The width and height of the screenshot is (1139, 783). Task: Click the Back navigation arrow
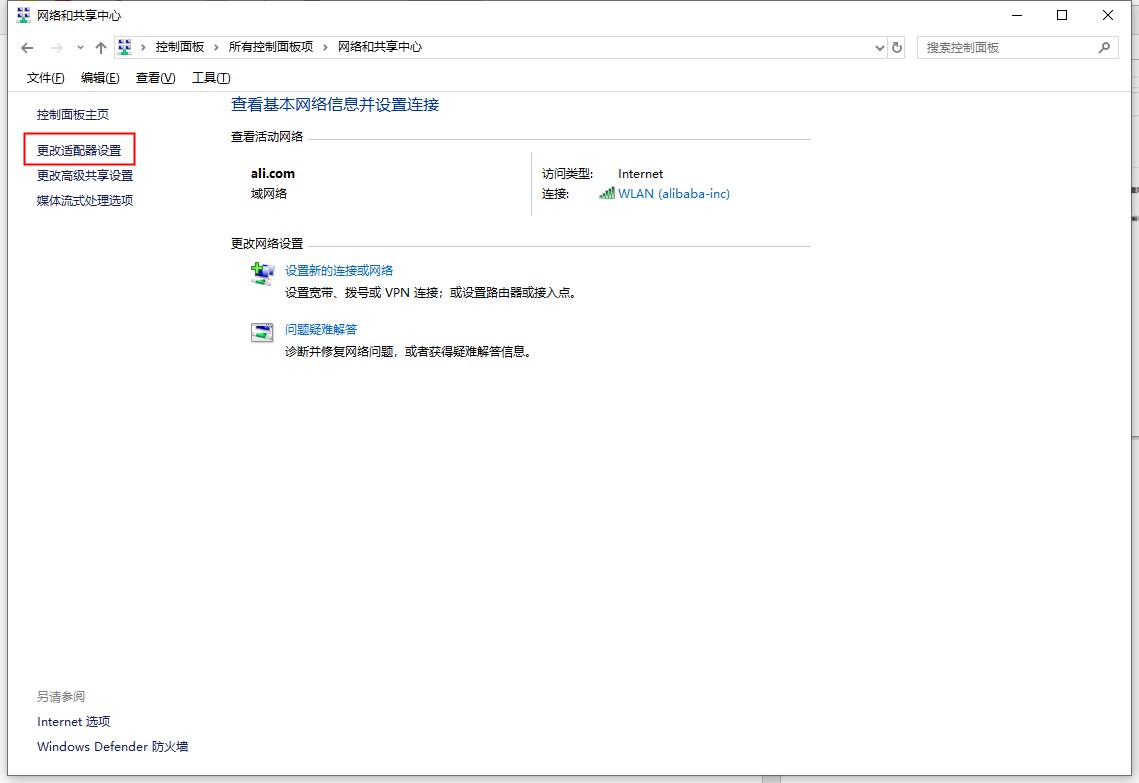[x=27, y=48]
